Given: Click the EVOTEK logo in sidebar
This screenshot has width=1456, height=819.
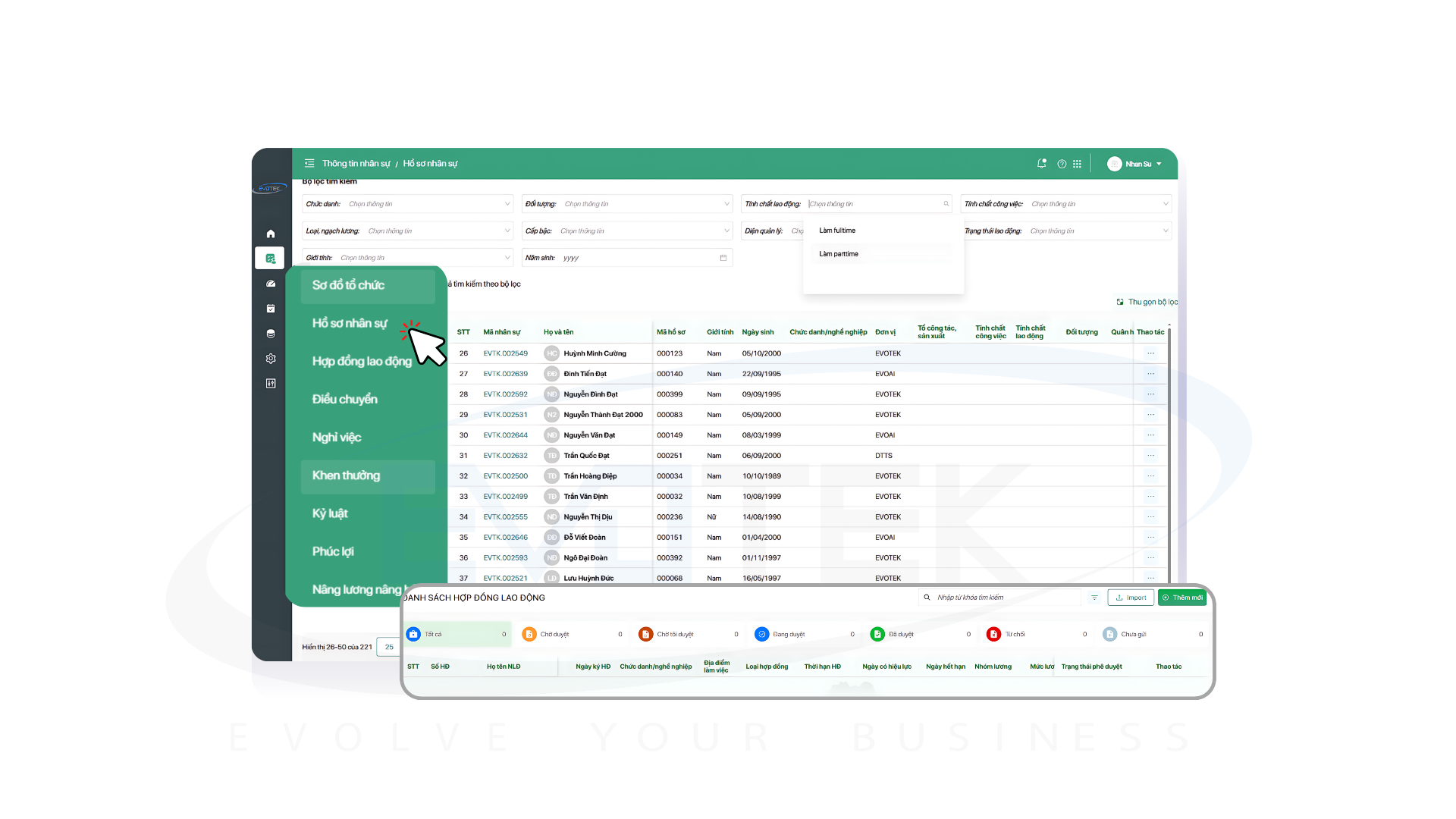Looking at the screenshot, I should [270, 188].
